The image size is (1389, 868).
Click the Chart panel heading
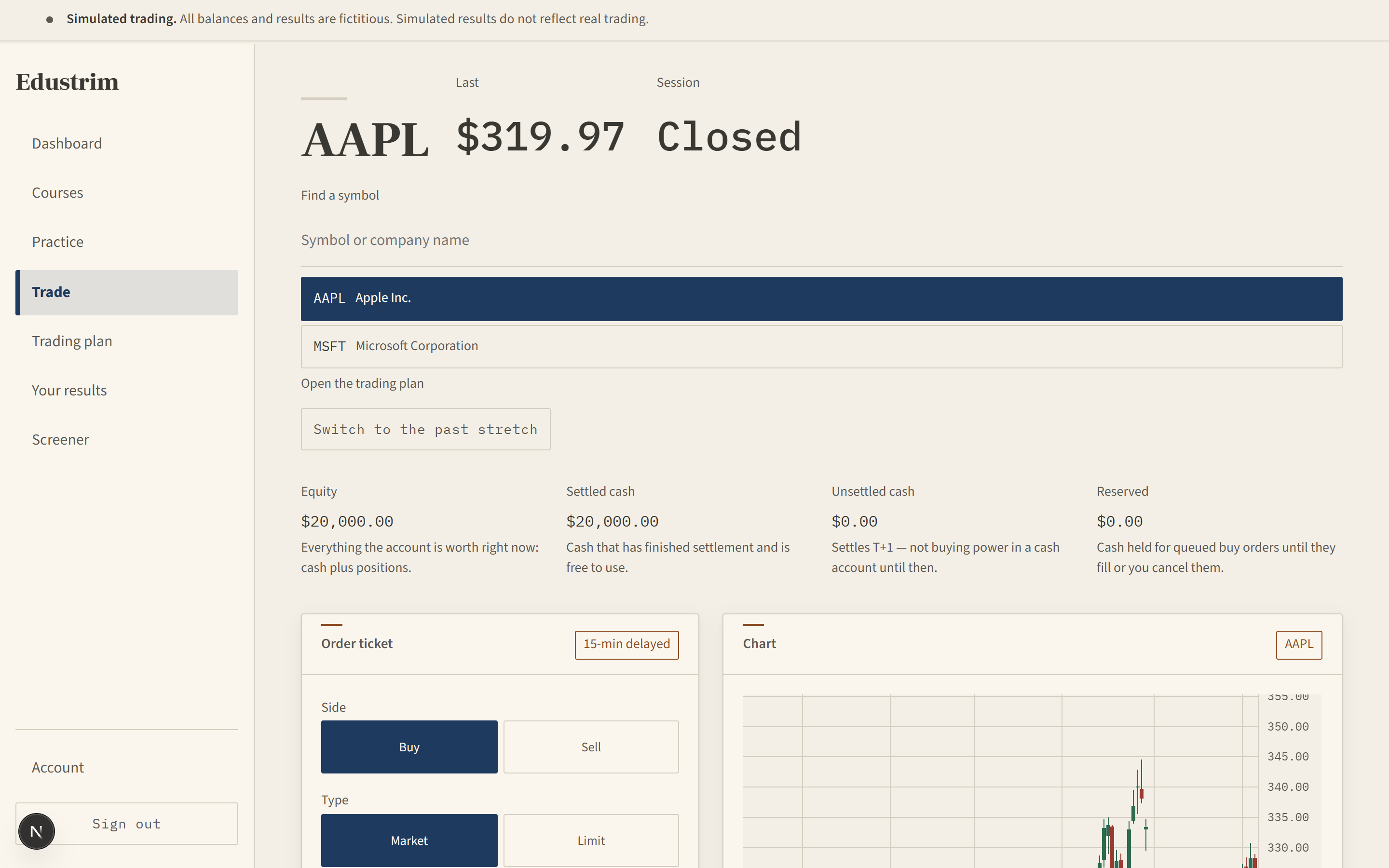tap(759, 644)
